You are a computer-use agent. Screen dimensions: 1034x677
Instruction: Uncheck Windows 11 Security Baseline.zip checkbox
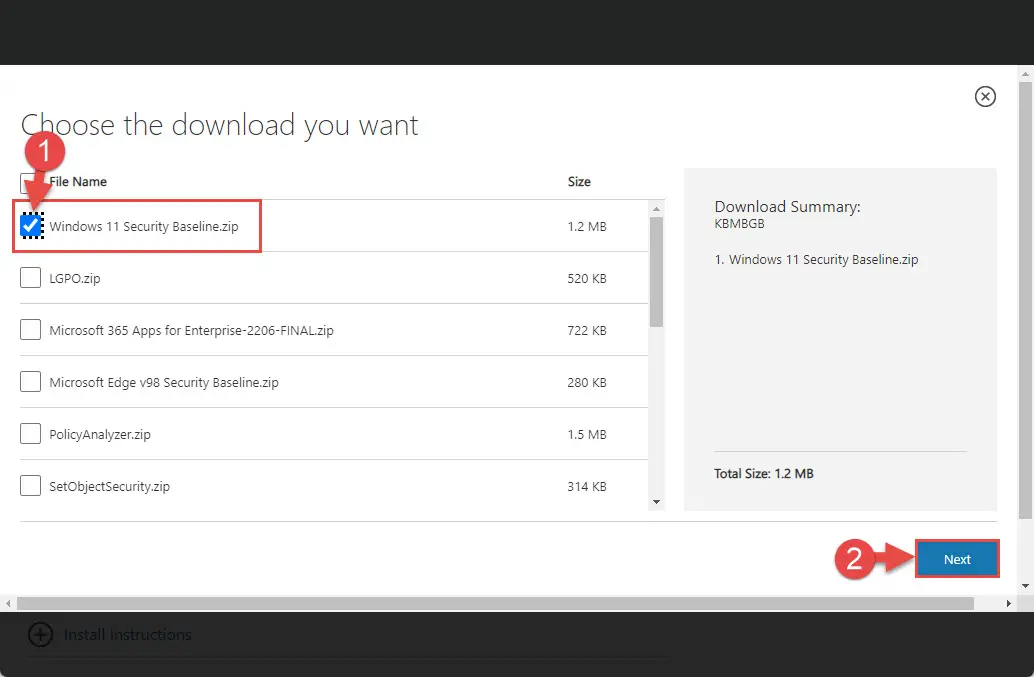click(31, 225)
